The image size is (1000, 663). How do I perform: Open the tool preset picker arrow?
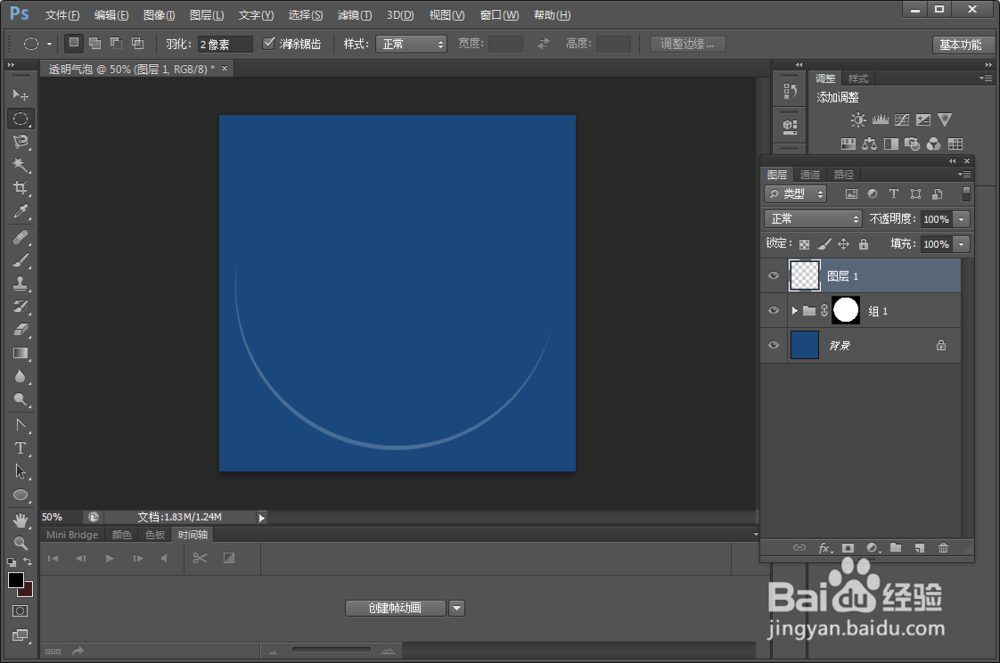tap(49, 44)
